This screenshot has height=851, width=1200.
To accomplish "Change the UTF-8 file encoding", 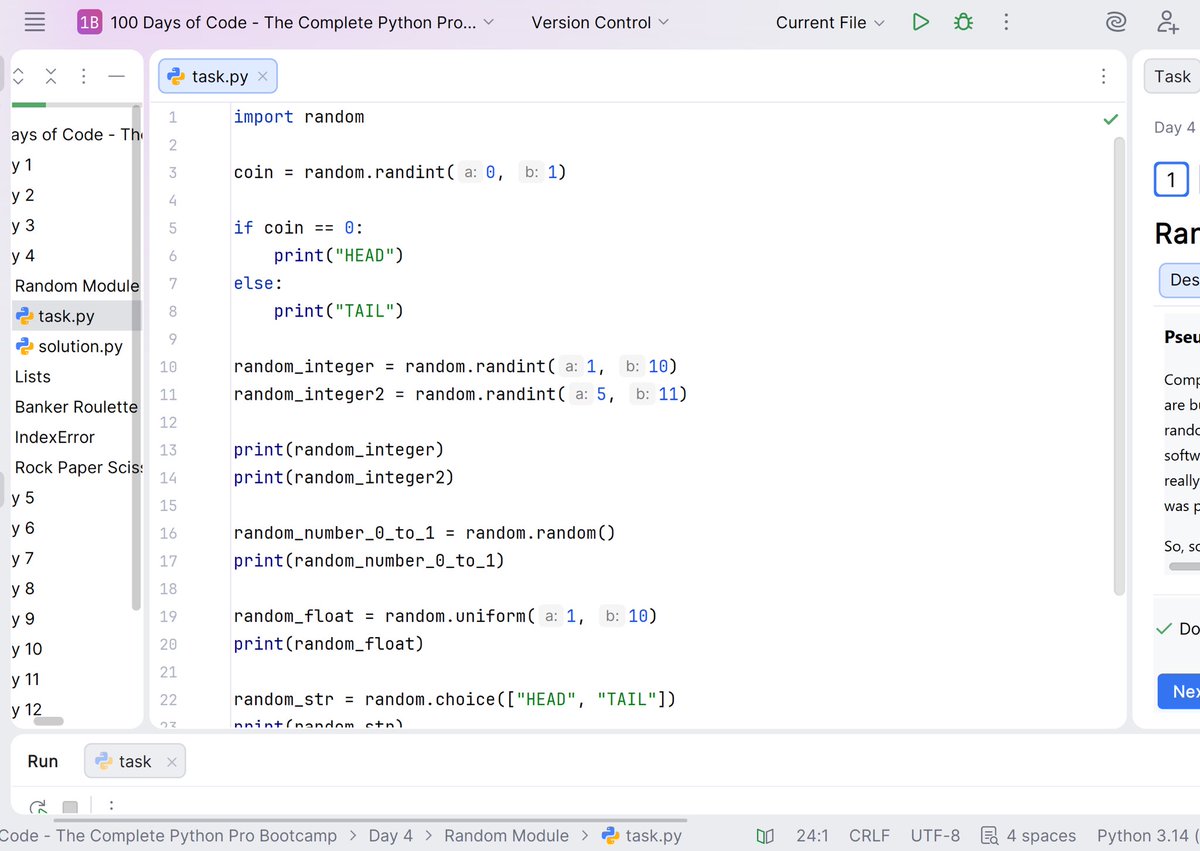I will tap(935, 836).
